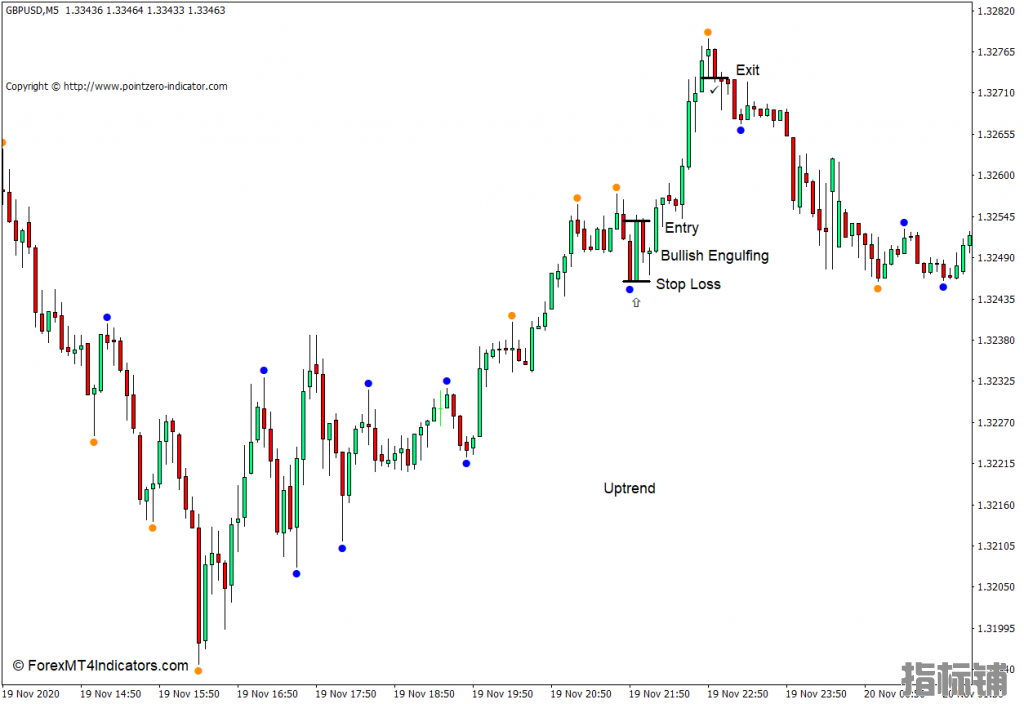
Task: Click the blue dot just below the Exit candles
Action: [741, 131]
